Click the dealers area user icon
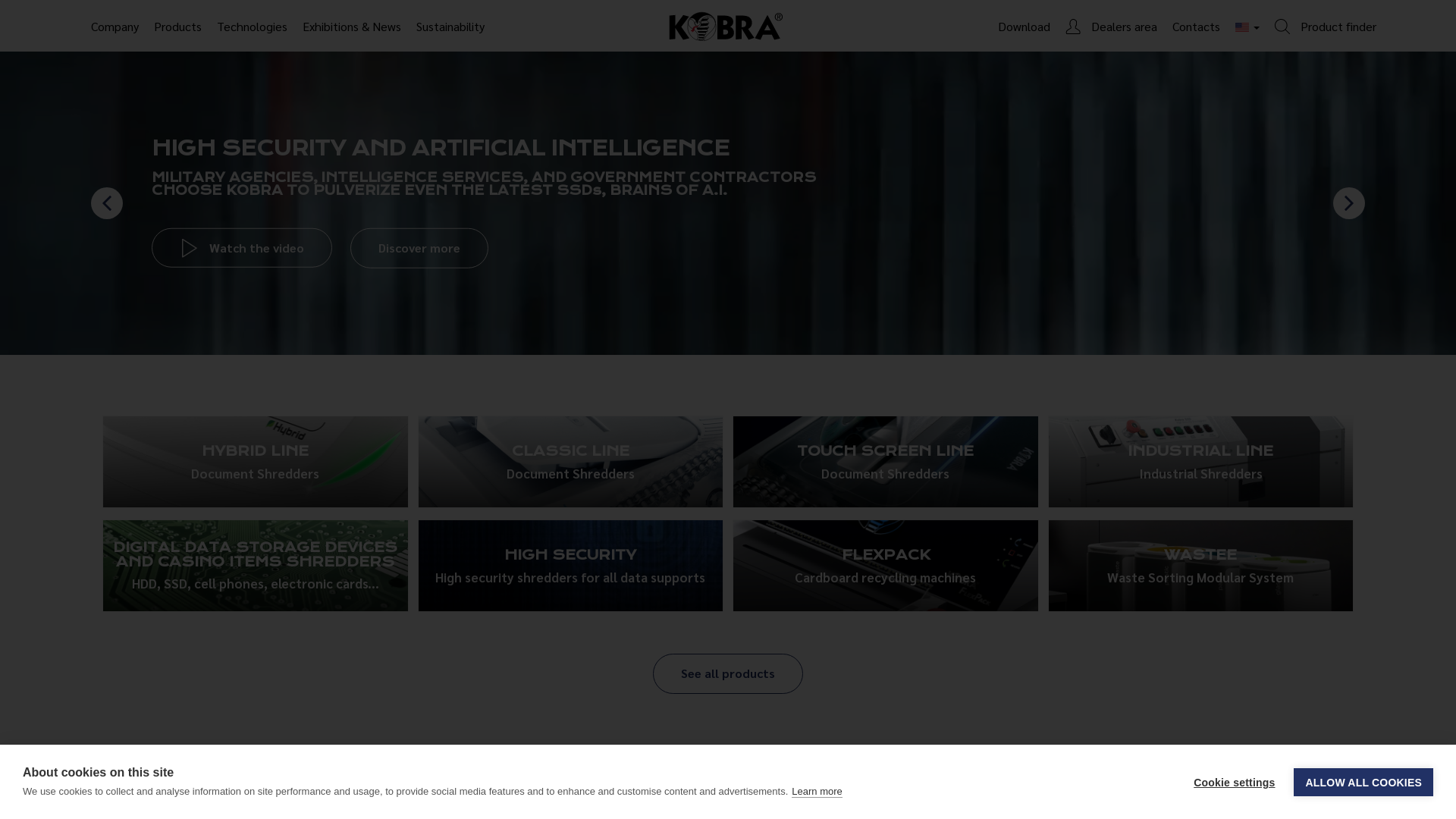Image resolution: width=1456 pixels, height=819 pixels. (1072, 27)
